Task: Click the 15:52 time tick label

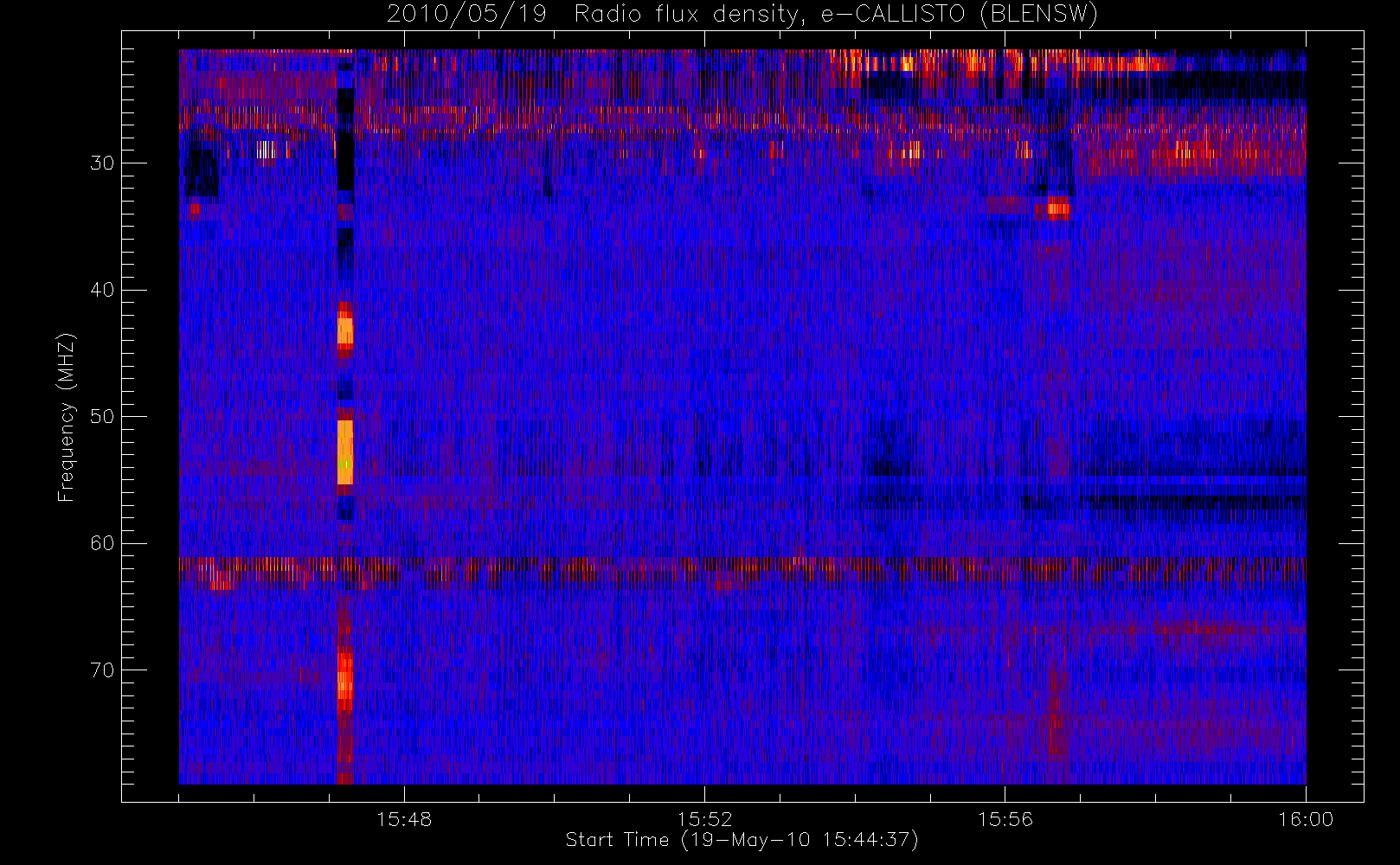Action: 704,819
